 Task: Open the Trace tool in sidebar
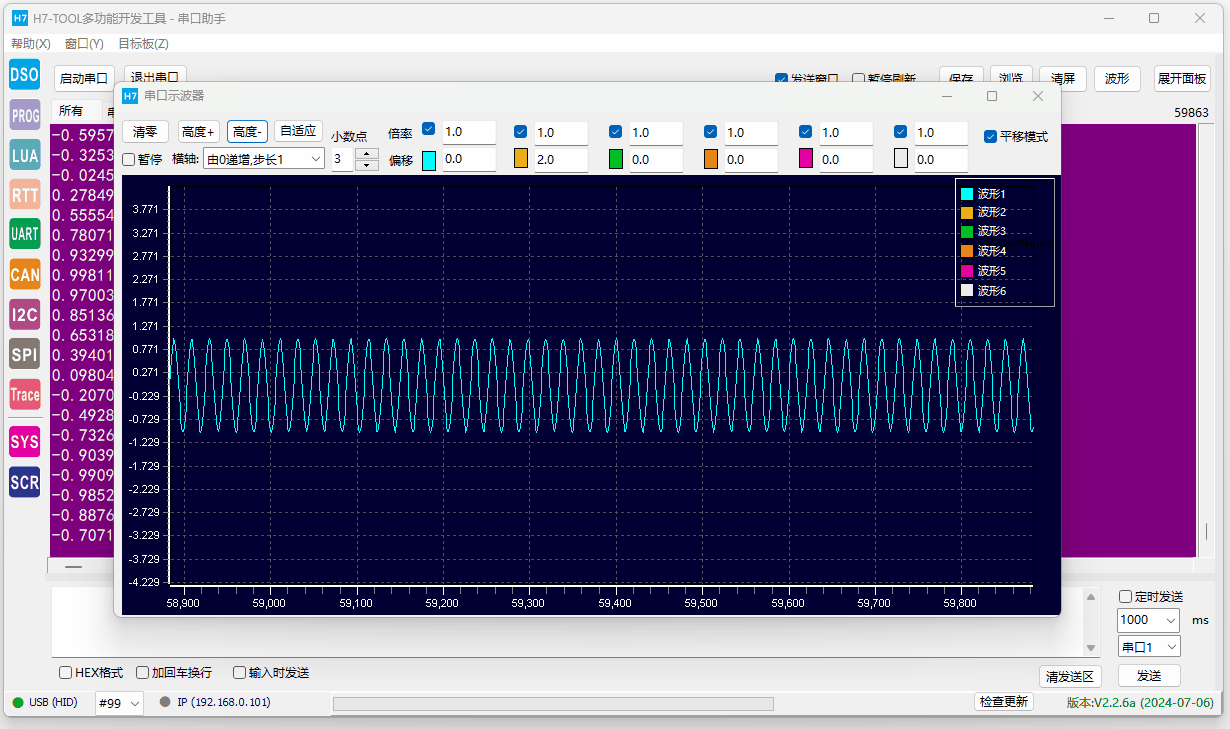[24, 394]
